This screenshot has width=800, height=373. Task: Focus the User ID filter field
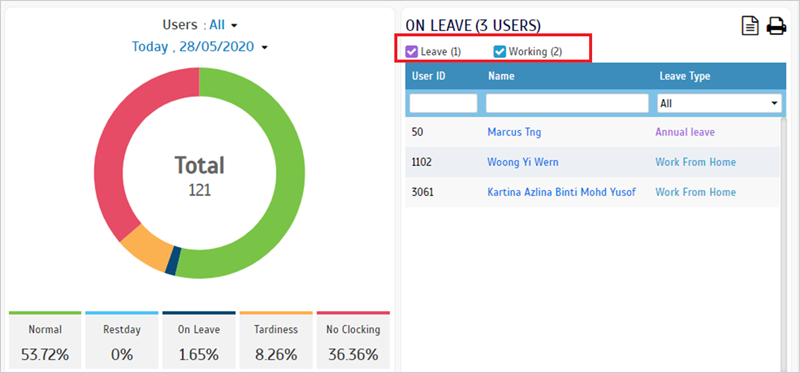(443, 103)
